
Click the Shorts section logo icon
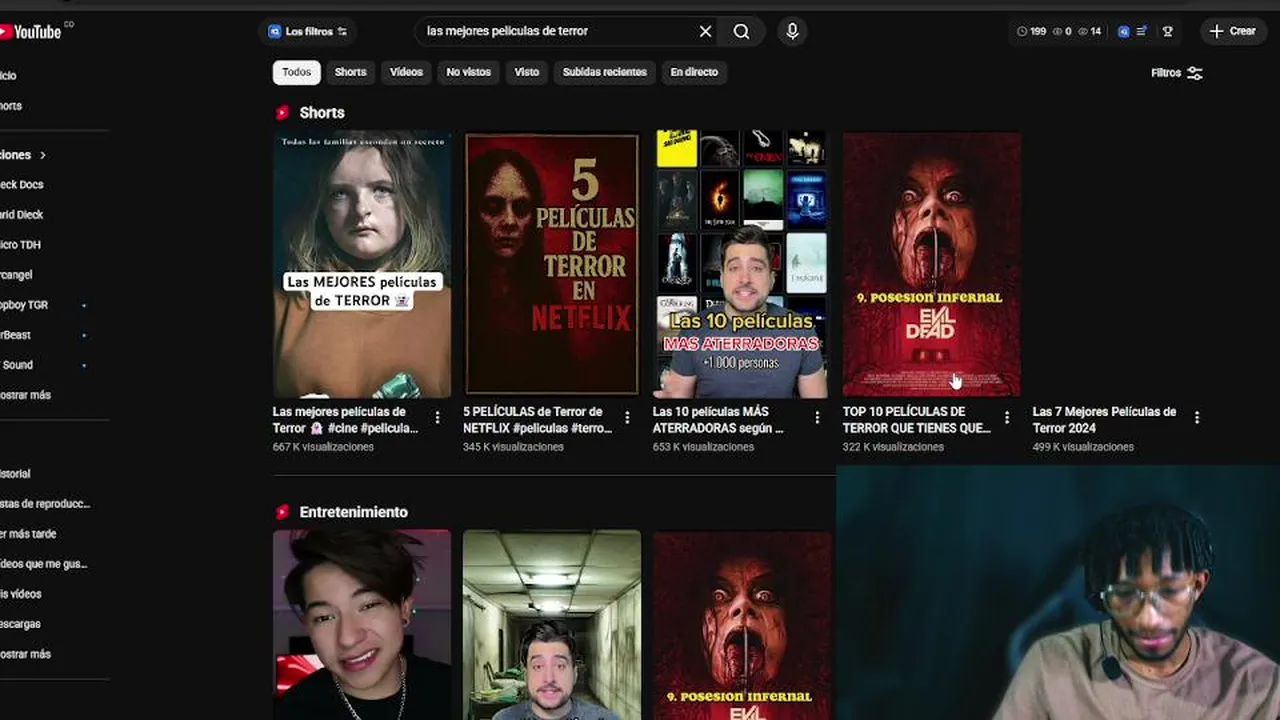[282, 113]
